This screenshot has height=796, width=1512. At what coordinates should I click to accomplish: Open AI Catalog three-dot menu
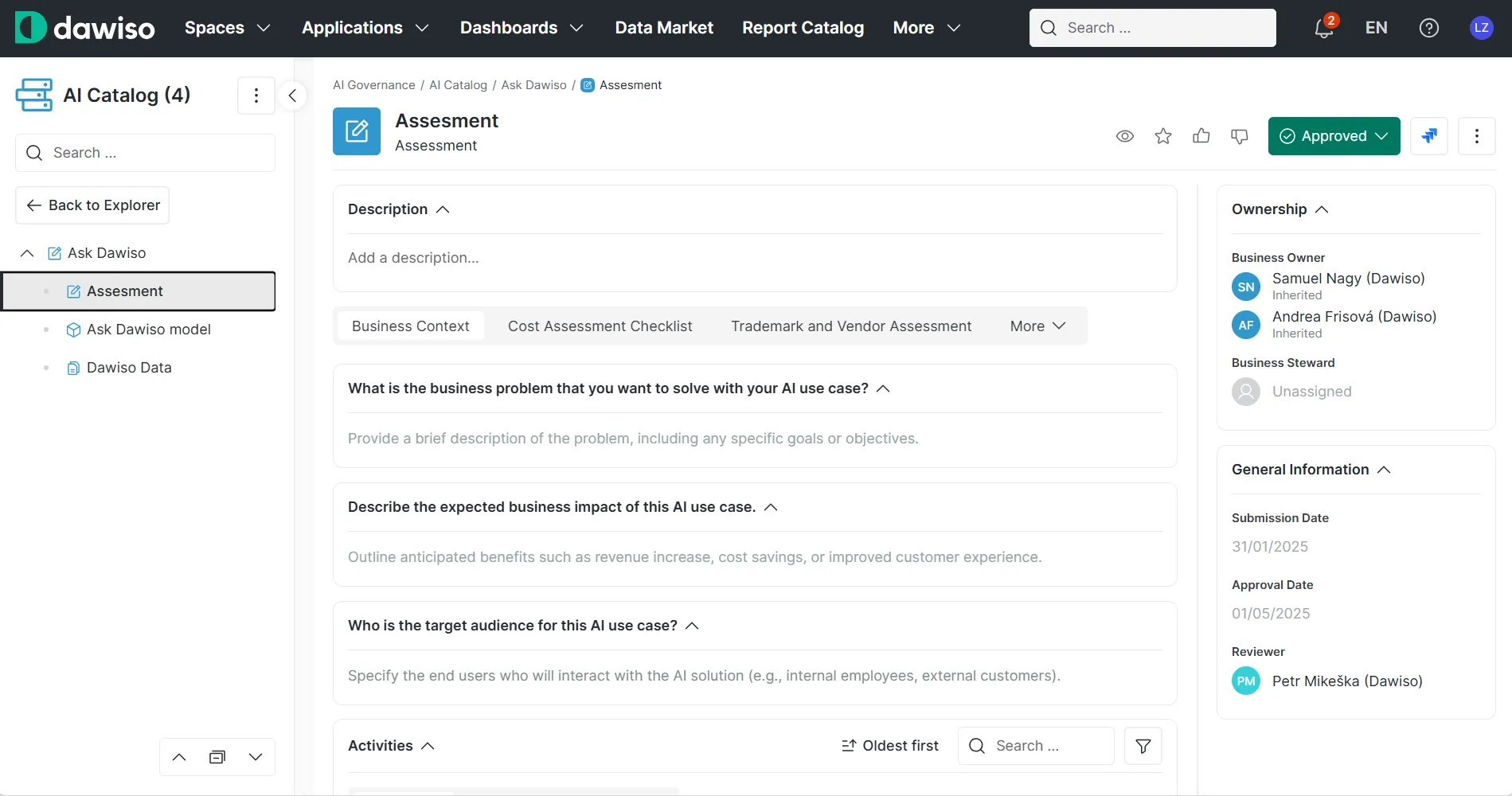pyautogui.click(x=256, y=96)
